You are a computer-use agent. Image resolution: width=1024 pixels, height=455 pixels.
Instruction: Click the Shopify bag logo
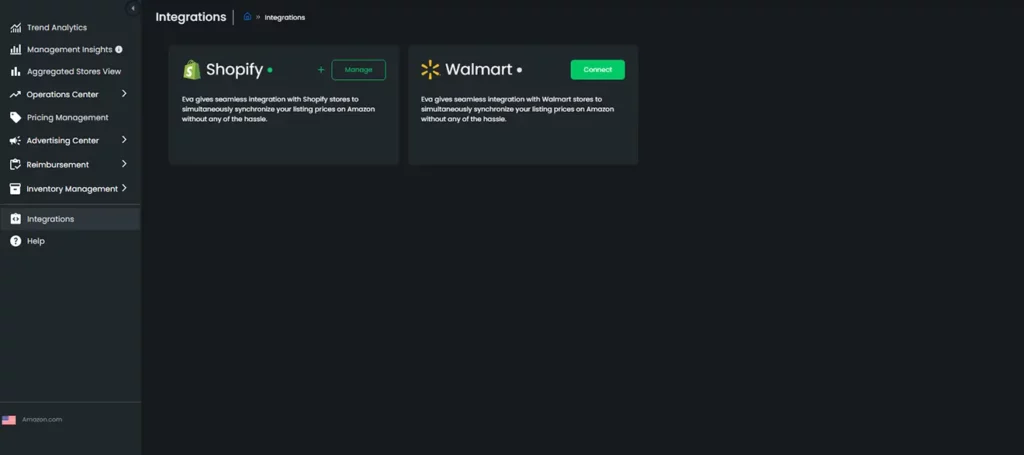coord(192,70)
